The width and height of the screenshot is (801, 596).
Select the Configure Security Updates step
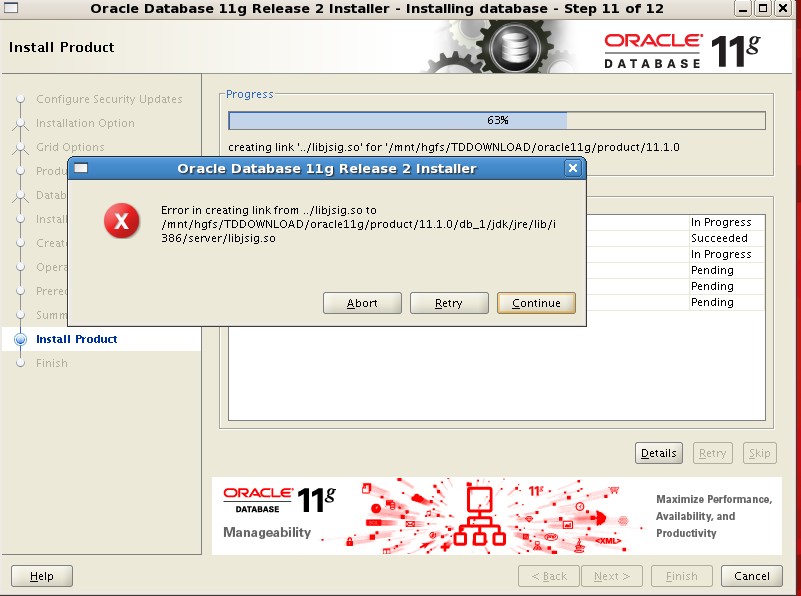pyautogui.click(x=109, y=99)
